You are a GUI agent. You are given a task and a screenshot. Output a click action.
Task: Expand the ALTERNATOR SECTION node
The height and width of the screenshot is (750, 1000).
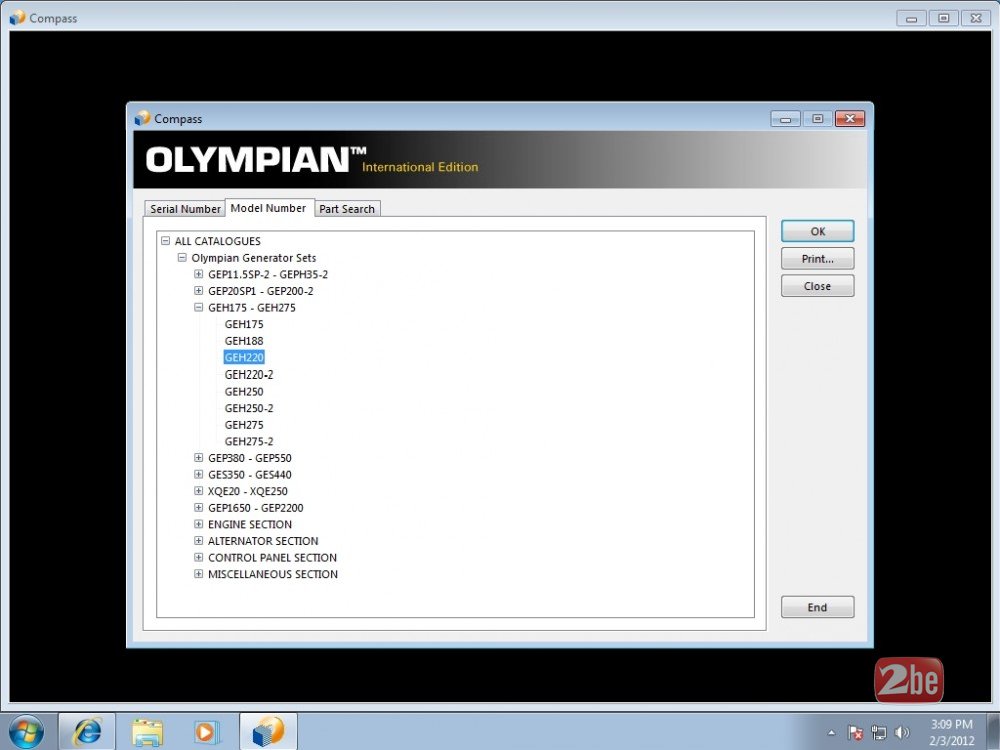point(199,541)
